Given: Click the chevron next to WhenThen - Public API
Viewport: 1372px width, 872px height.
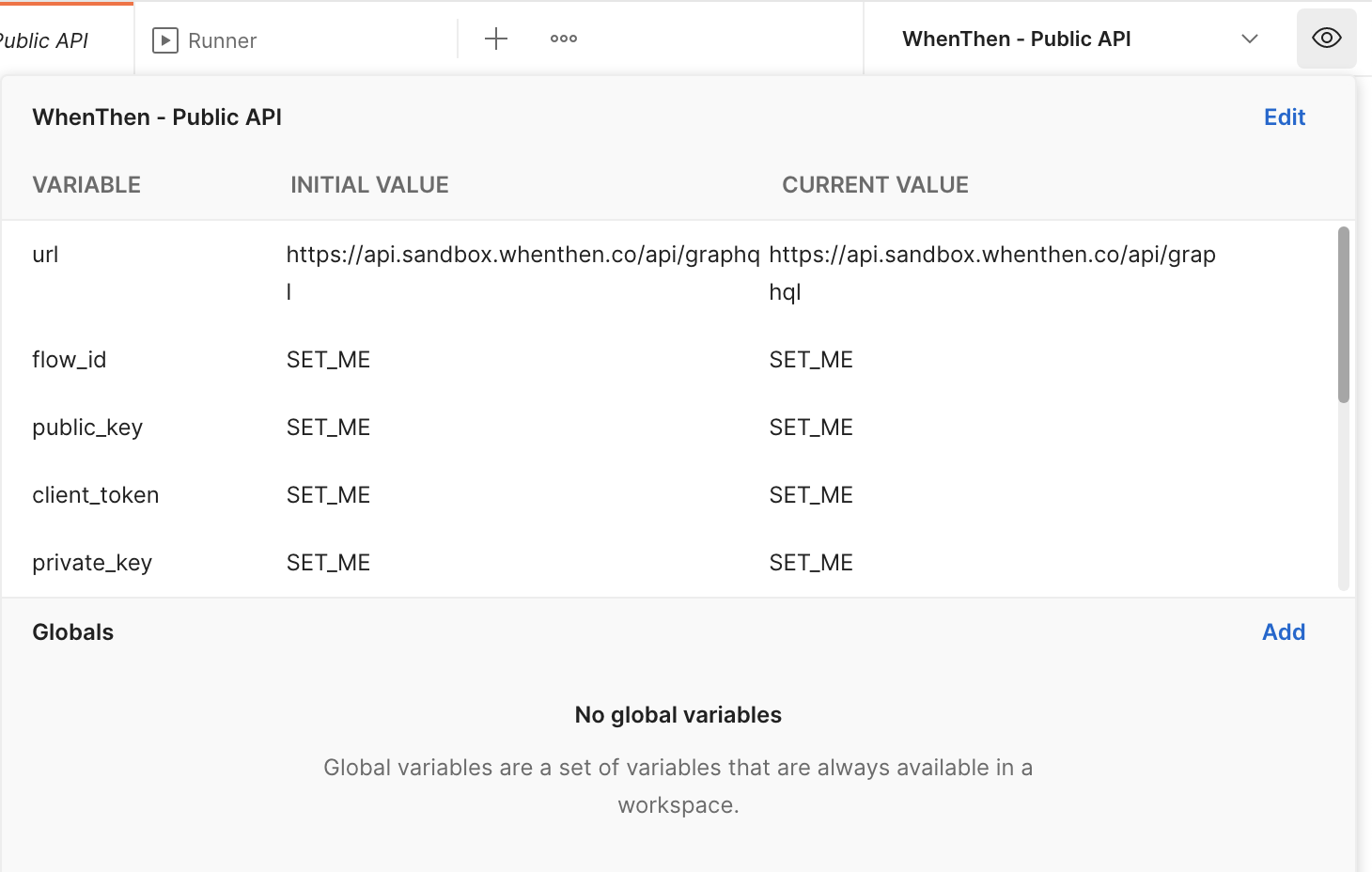Looking at the screenshot, I should coord(1249,39).
